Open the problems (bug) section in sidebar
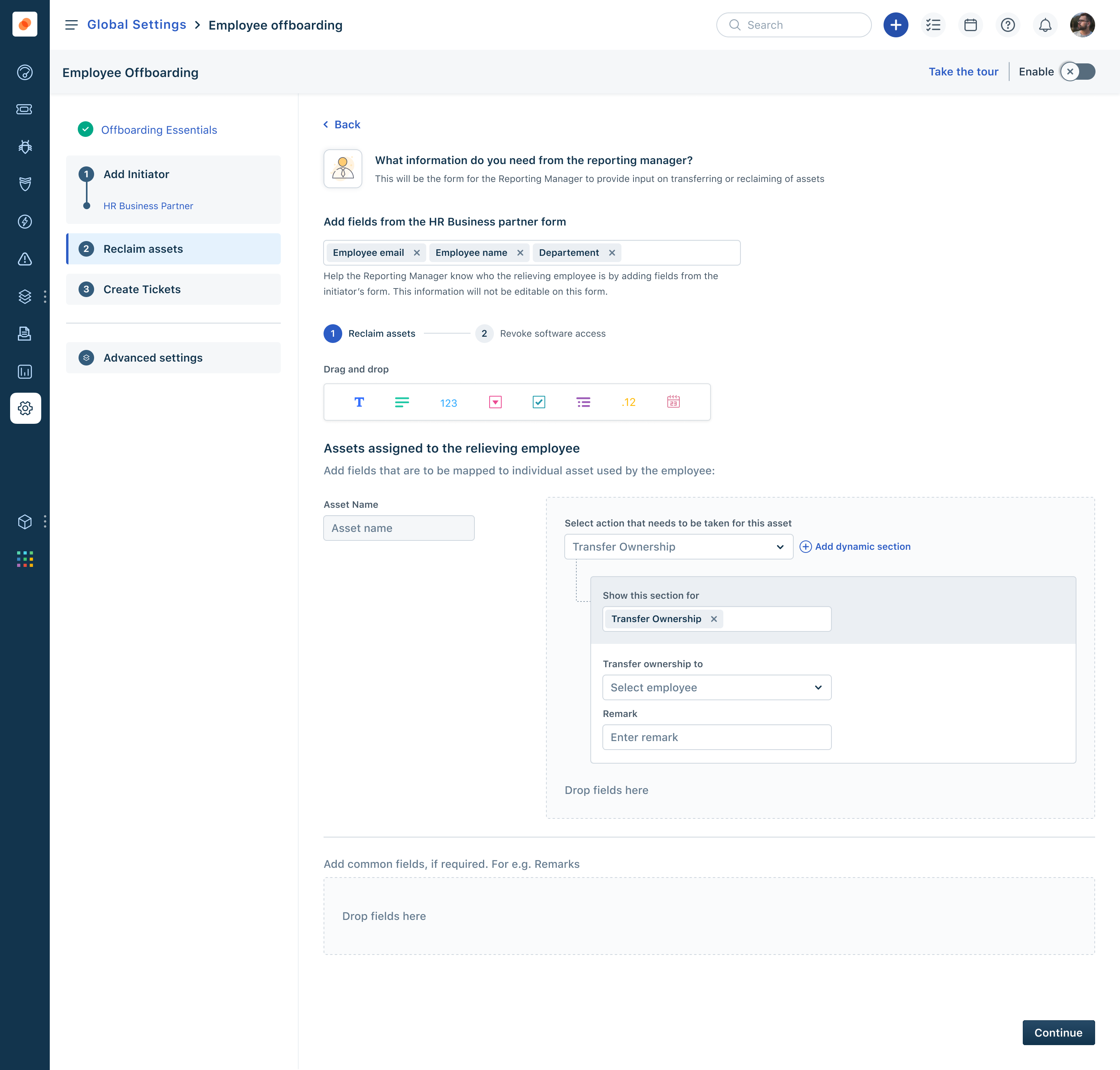Screen dimensions: 1120x1070 24,147
